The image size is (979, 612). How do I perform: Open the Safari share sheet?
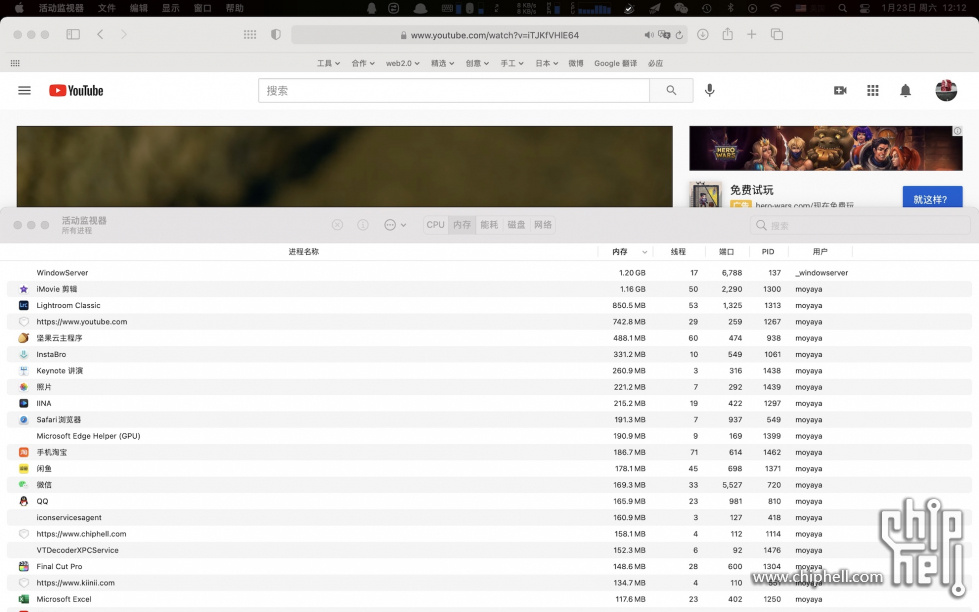tap(727, 34)
